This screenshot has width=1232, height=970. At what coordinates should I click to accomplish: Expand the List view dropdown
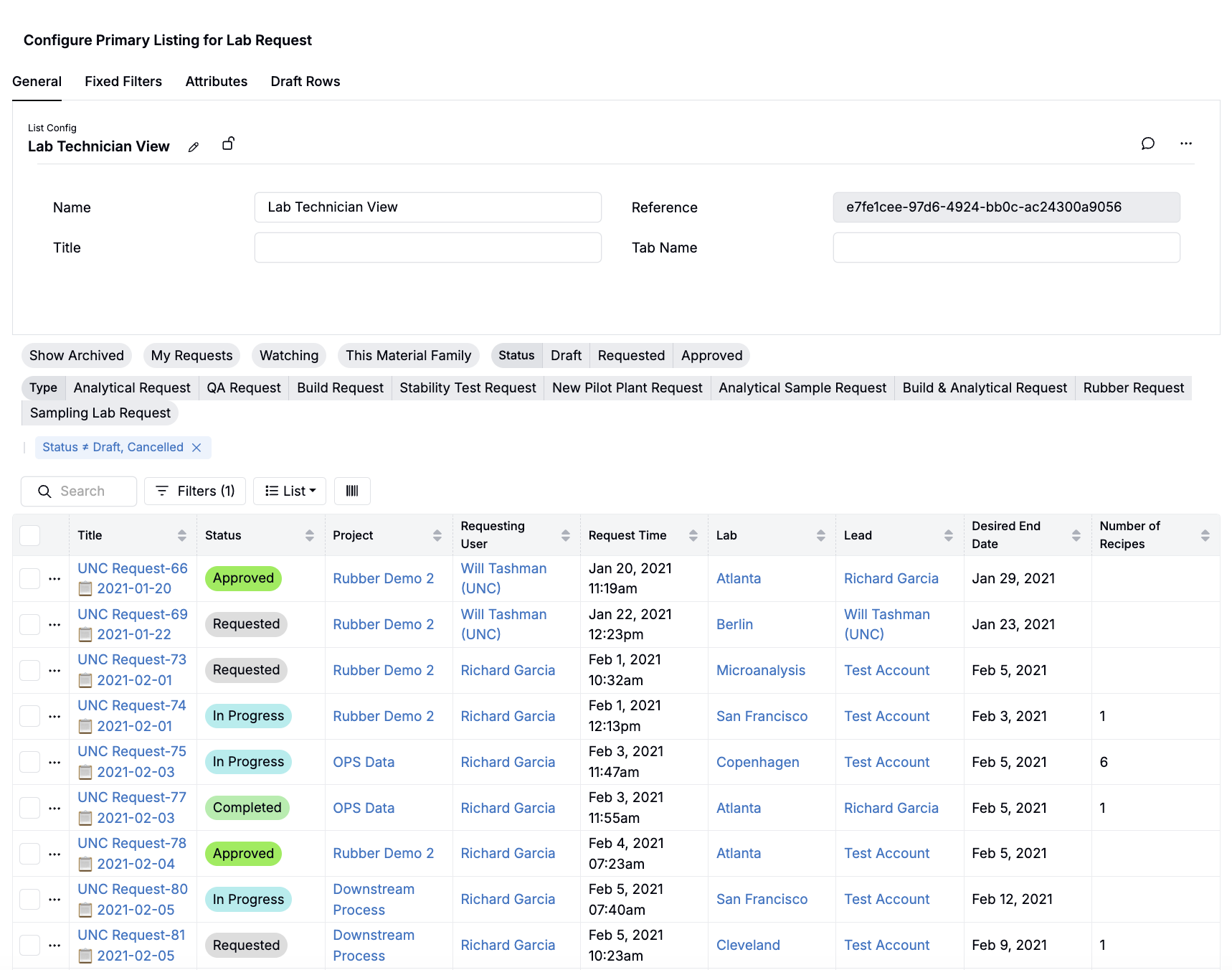coord(290,491)
